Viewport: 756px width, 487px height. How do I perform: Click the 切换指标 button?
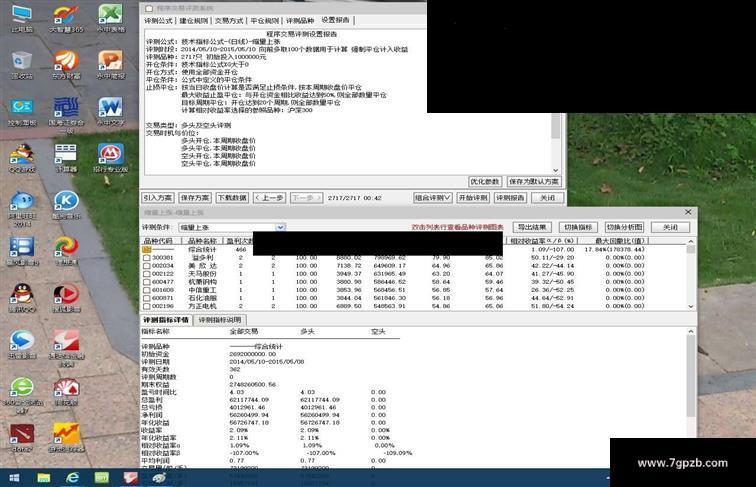tap(578, 227)
